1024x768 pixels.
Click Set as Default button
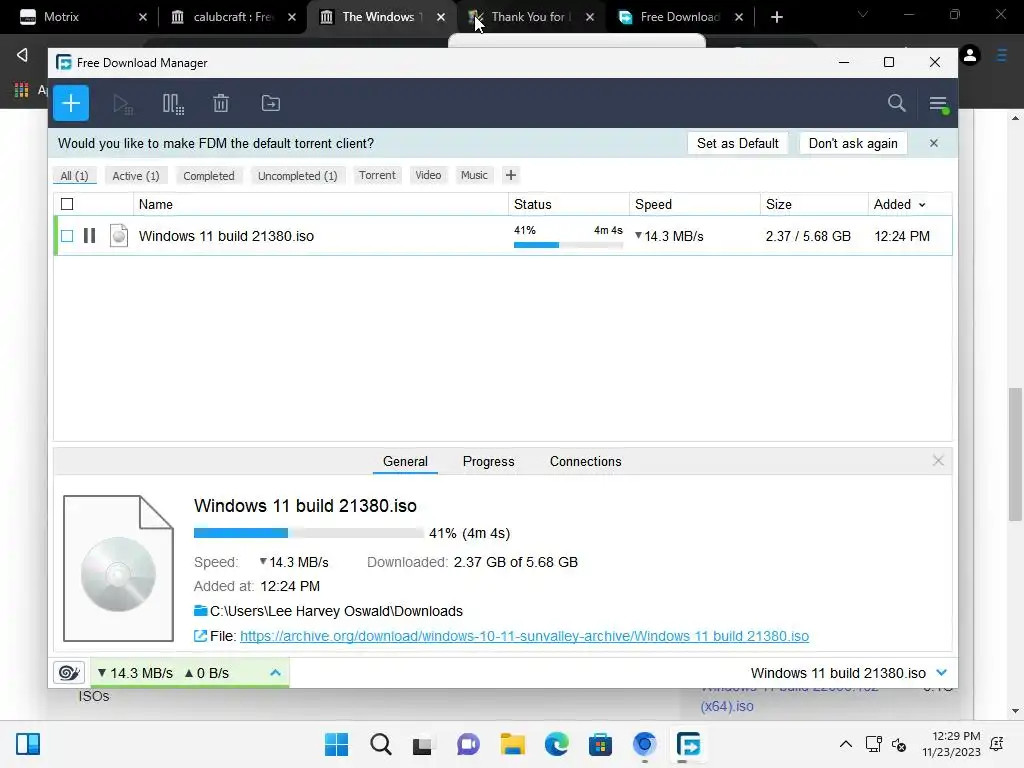tap(737, 143)
